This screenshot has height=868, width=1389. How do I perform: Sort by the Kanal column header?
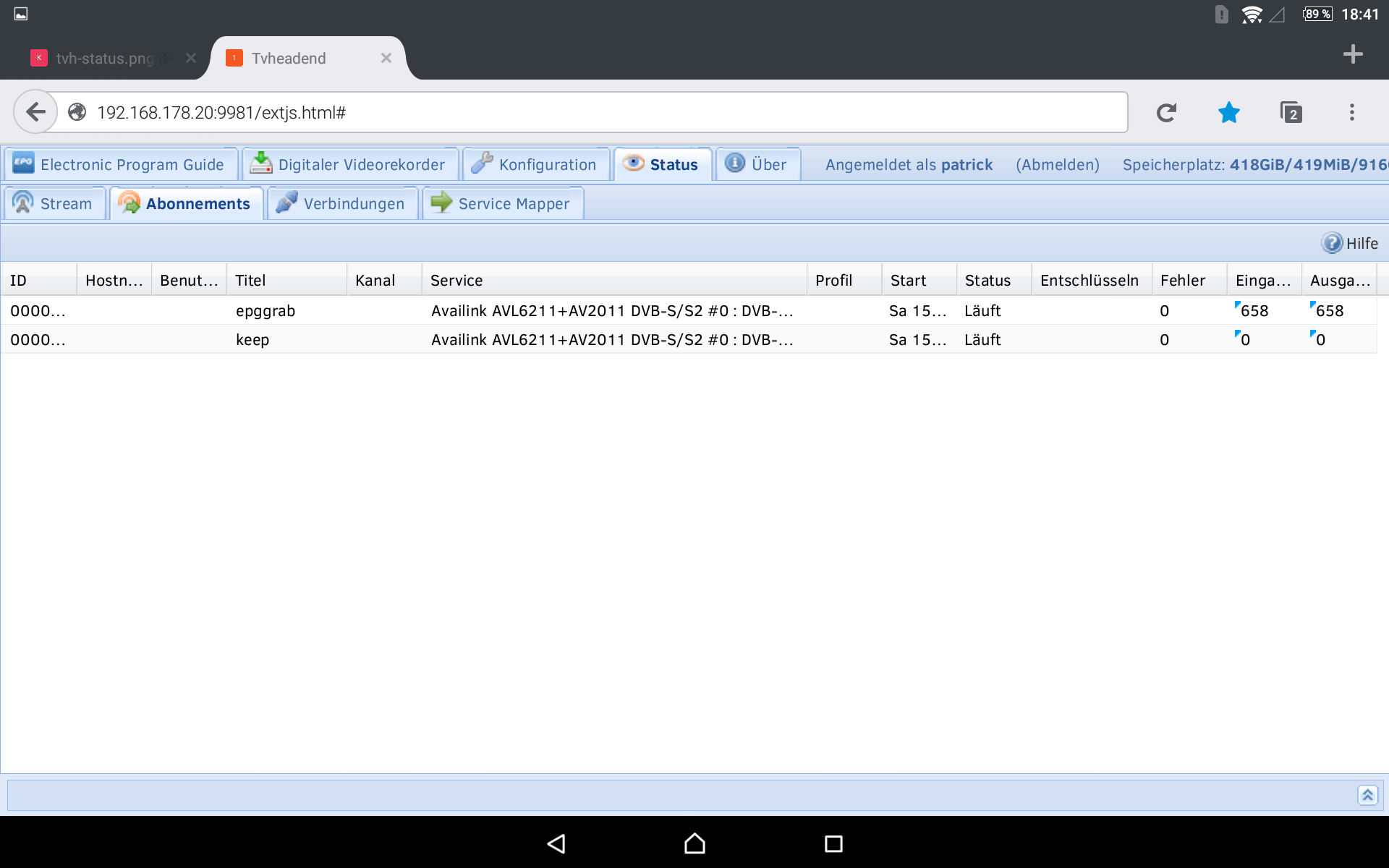click(x=384, y=280)
